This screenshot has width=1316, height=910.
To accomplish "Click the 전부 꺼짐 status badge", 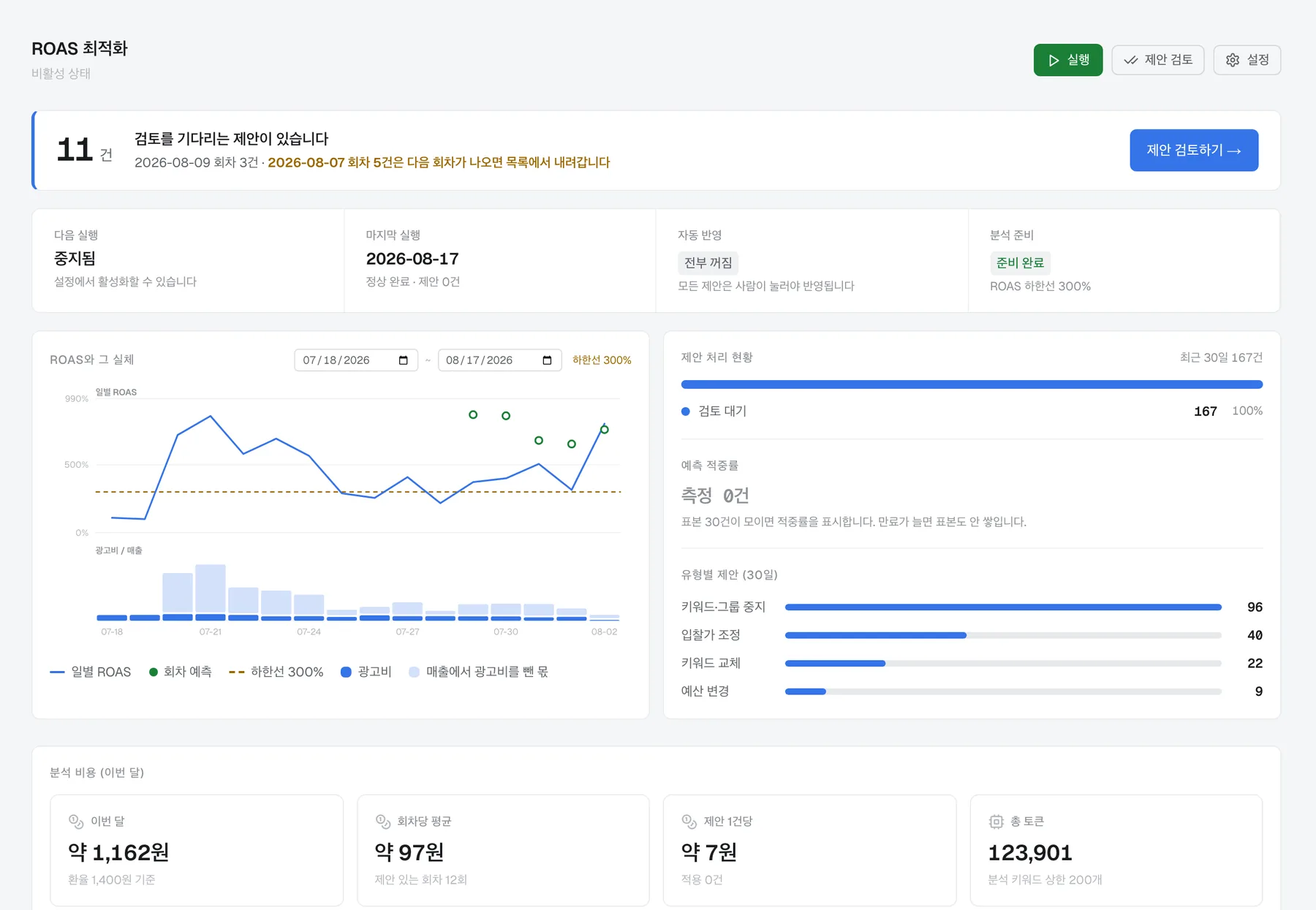I will 708,263.
